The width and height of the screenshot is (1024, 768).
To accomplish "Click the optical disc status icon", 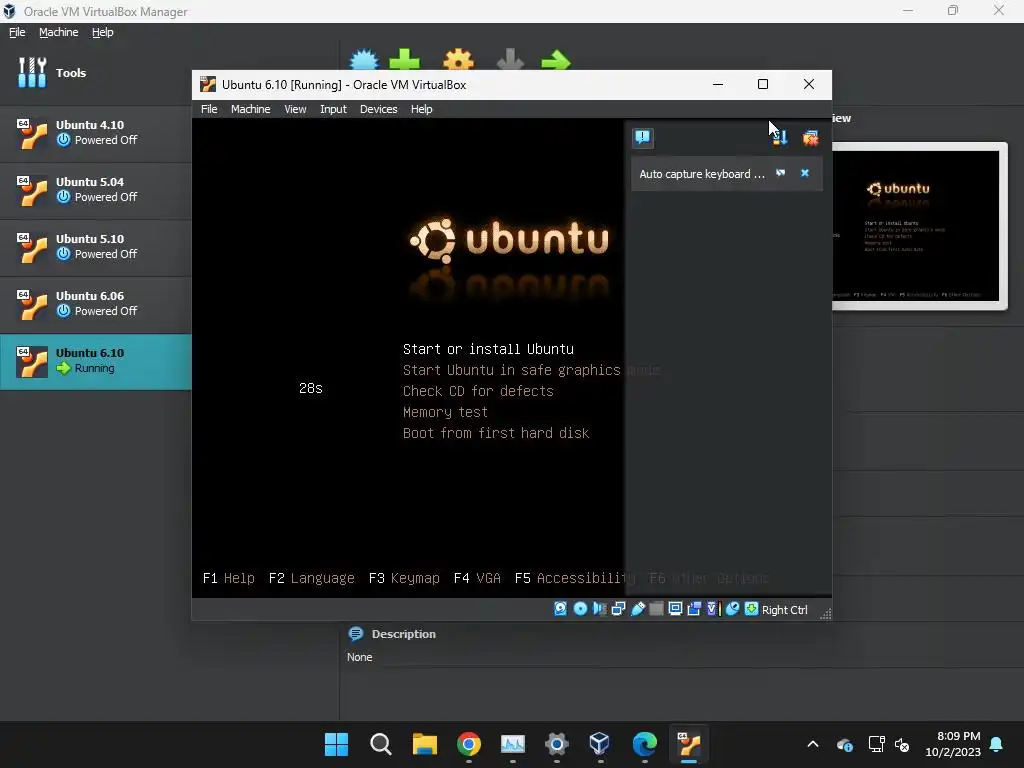I will point(580,609).
